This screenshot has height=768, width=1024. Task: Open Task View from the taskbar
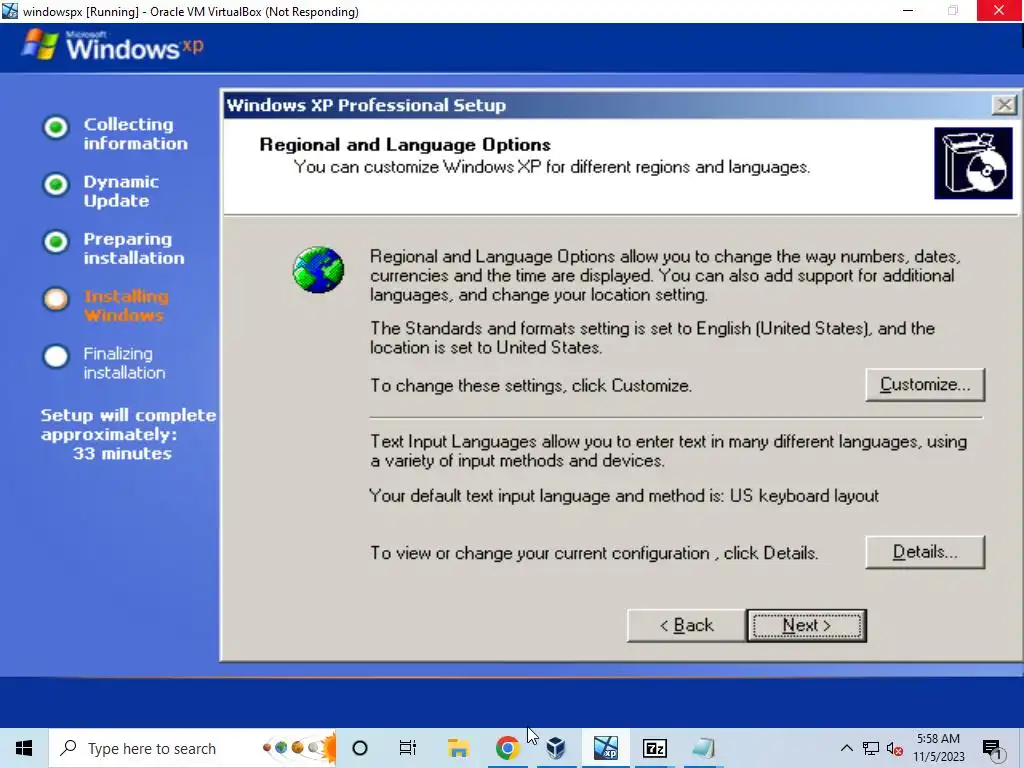tap(408, 748)
